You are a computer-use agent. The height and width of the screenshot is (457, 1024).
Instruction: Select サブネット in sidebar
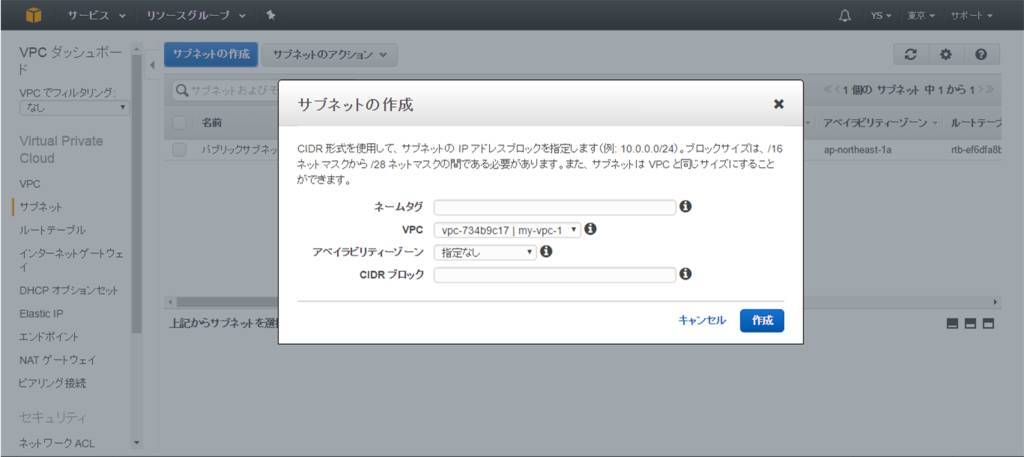pyautogui.click(x=41, y=207)
